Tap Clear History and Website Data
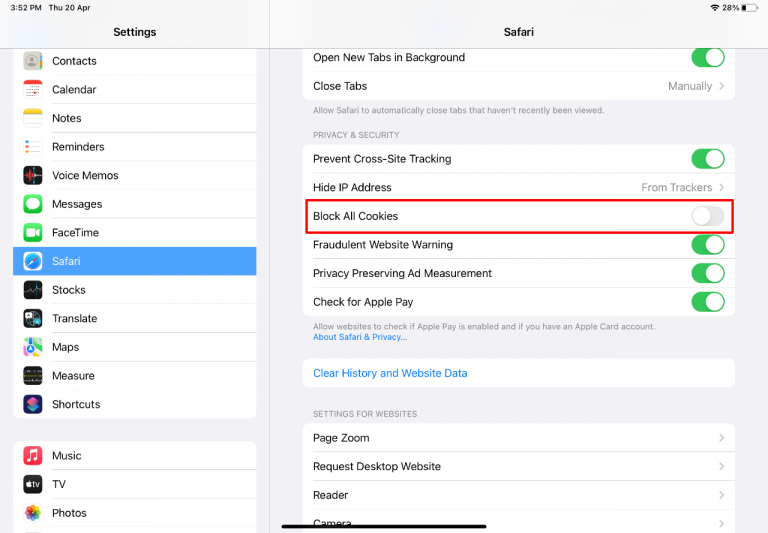The height and width of the screenshot is (533, 768). 390,373
